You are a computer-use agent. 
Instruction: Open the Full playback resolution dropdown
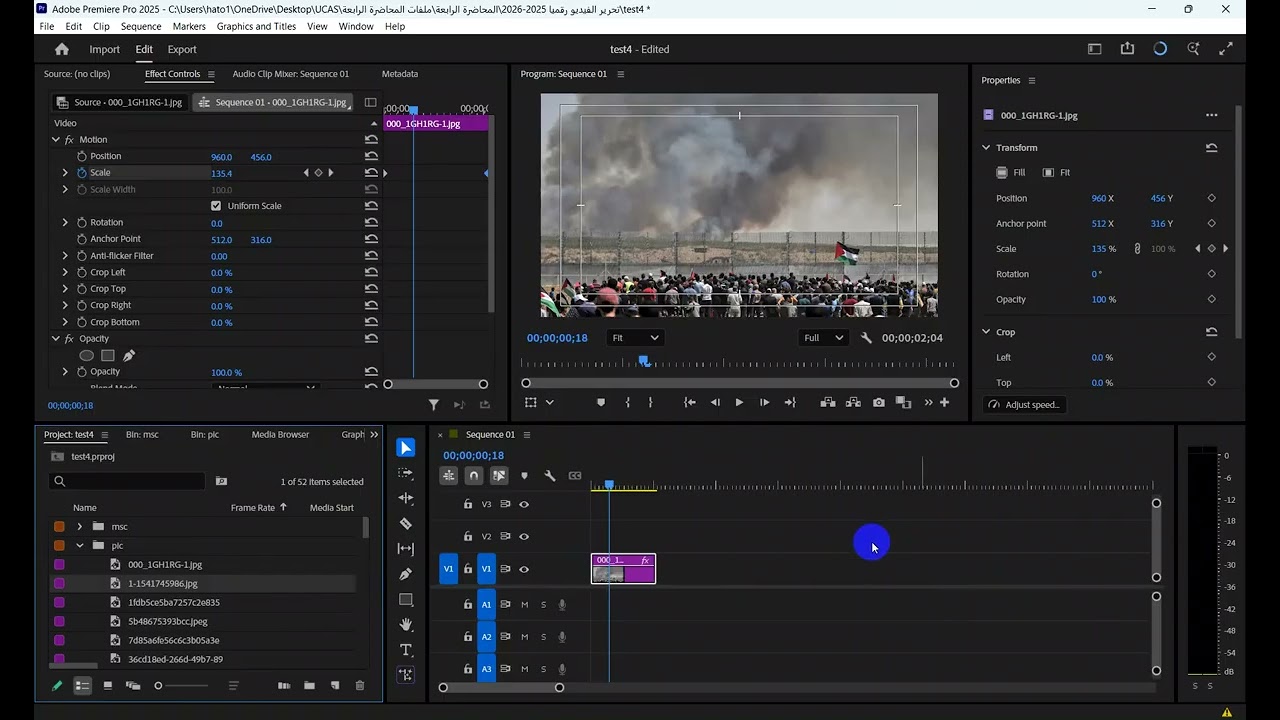pyautogui.click(x=824, y=338)
